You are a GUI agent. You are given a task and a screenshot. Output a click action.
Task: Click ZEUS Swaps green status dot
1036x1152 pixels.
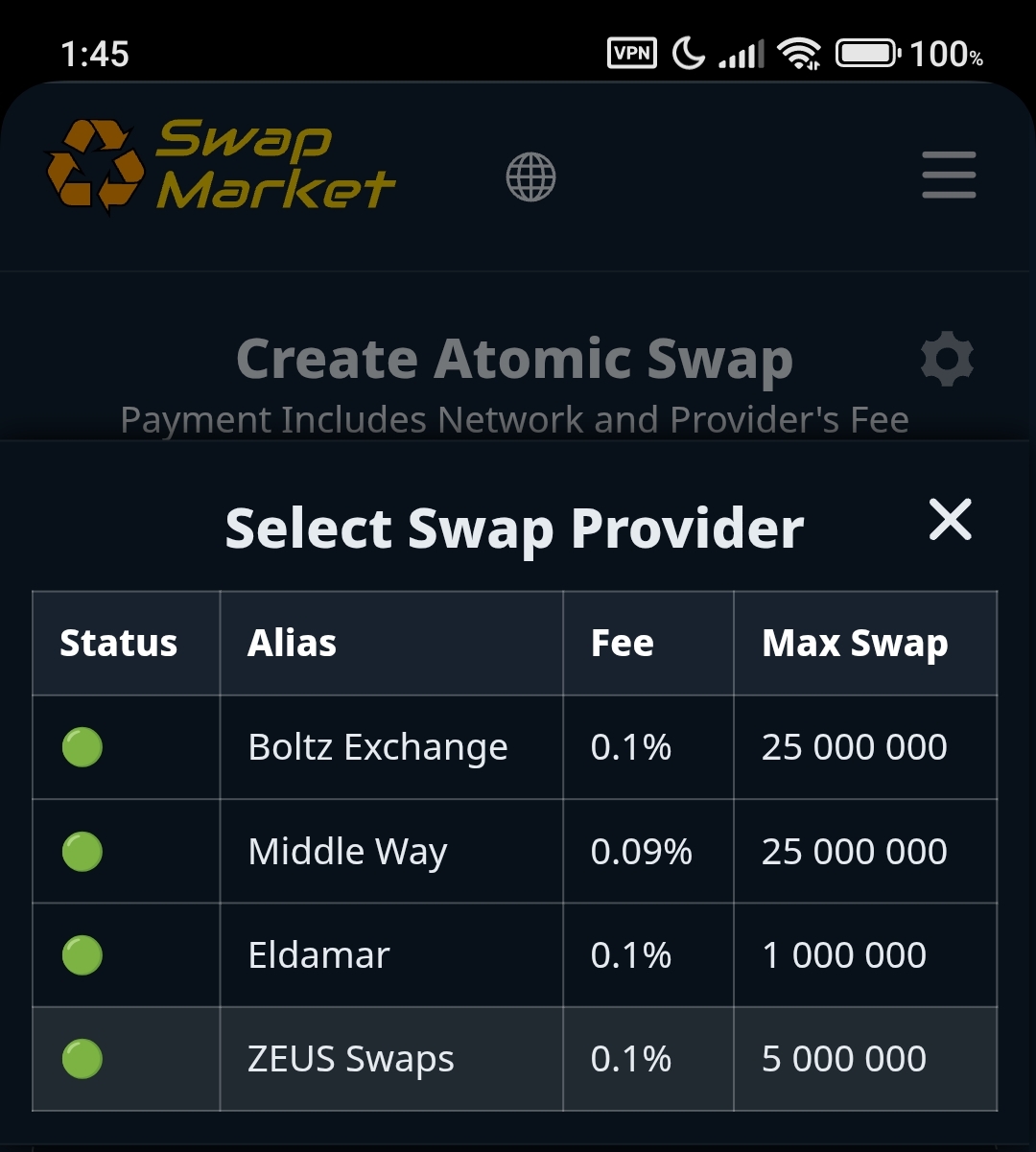click(x=82, y=1059)
